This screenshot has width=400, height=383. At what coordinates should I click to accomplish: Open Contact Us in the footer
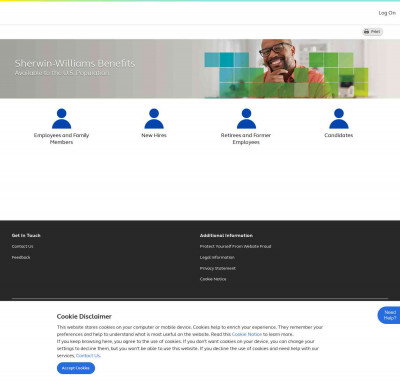pyautogui.click(x=22, y=246)
